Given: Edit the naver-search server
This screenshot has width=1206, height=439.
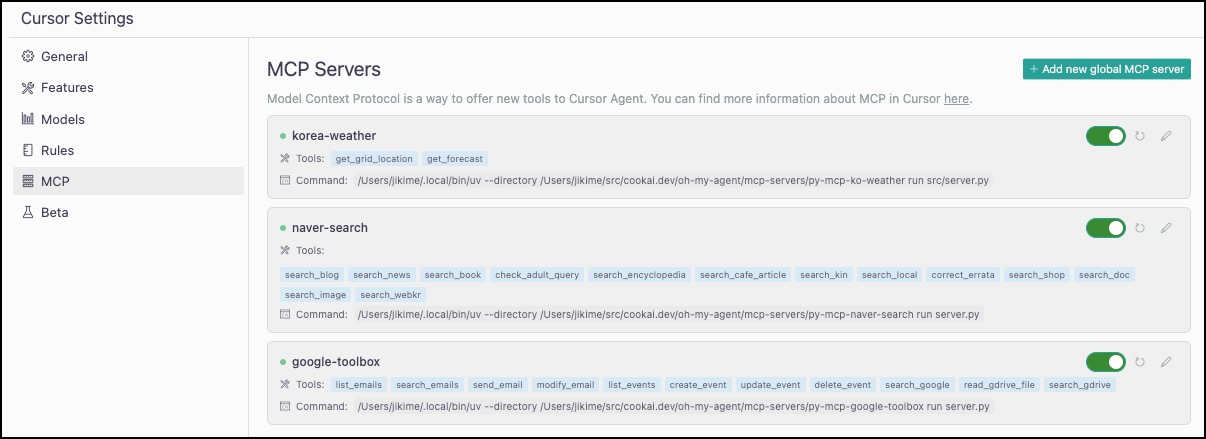Looking at the screenshot, I should click(x=1165, y=228).
